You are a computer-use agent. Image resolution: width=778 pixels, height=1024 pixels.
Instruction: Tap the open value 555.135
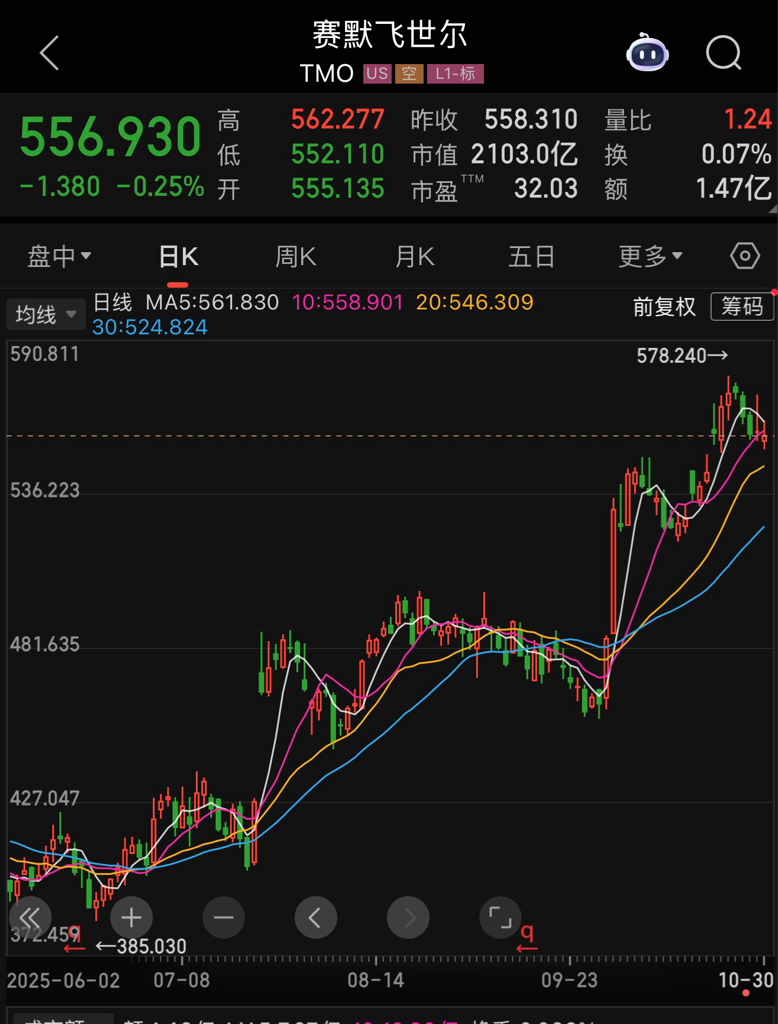tap(338, 189)
